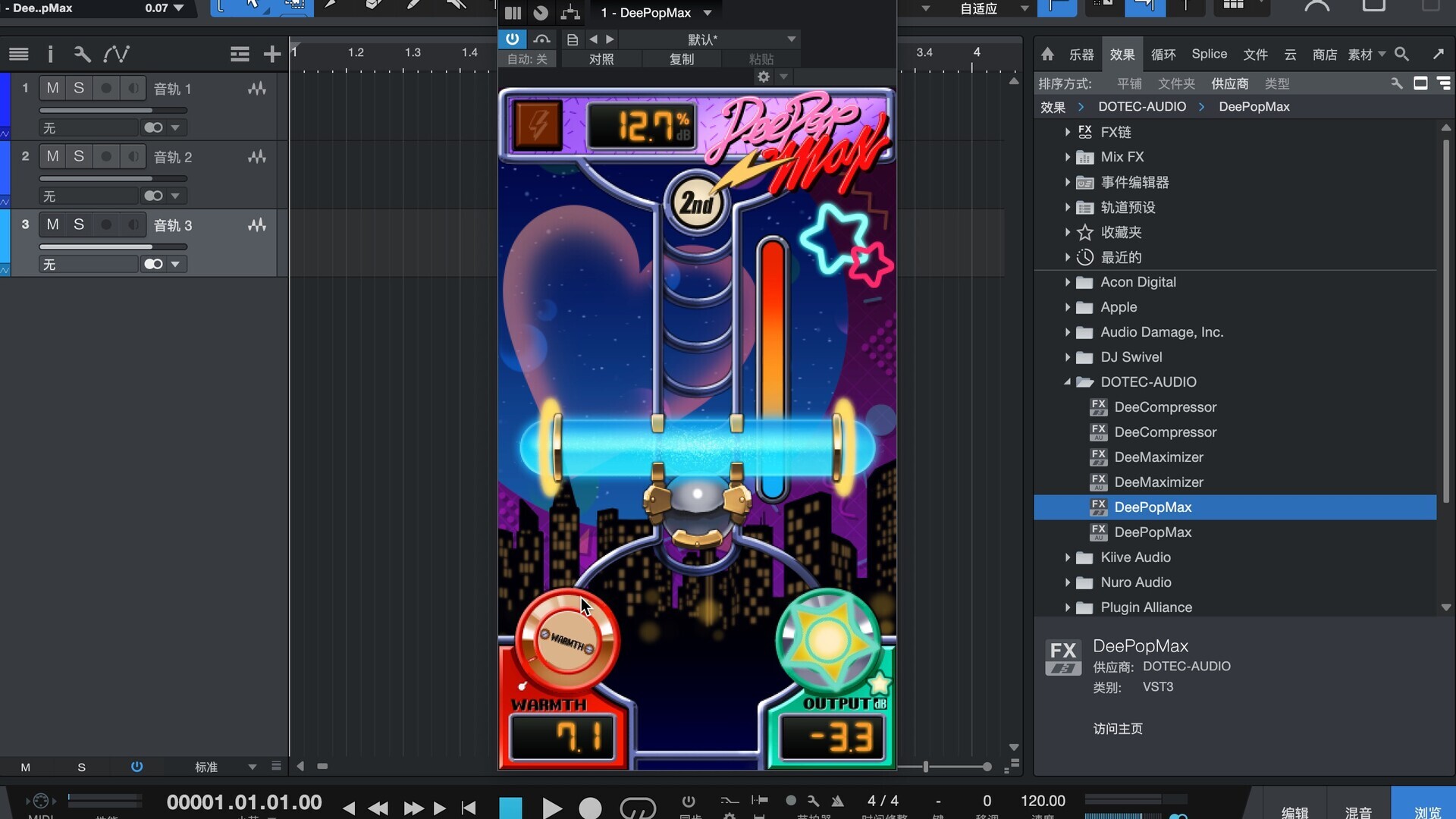Click the plugin sidechain routing icon
This screenshot has height=819, width=1456.
570,13
